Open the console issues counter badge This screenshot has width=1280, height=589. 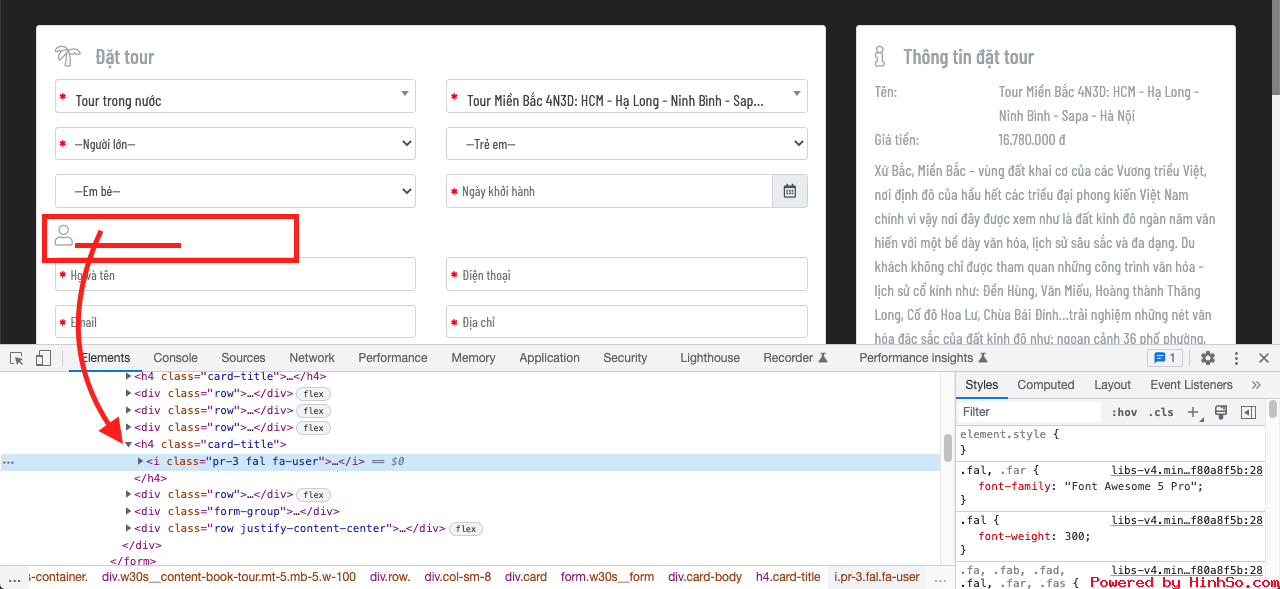[1166, 358]
